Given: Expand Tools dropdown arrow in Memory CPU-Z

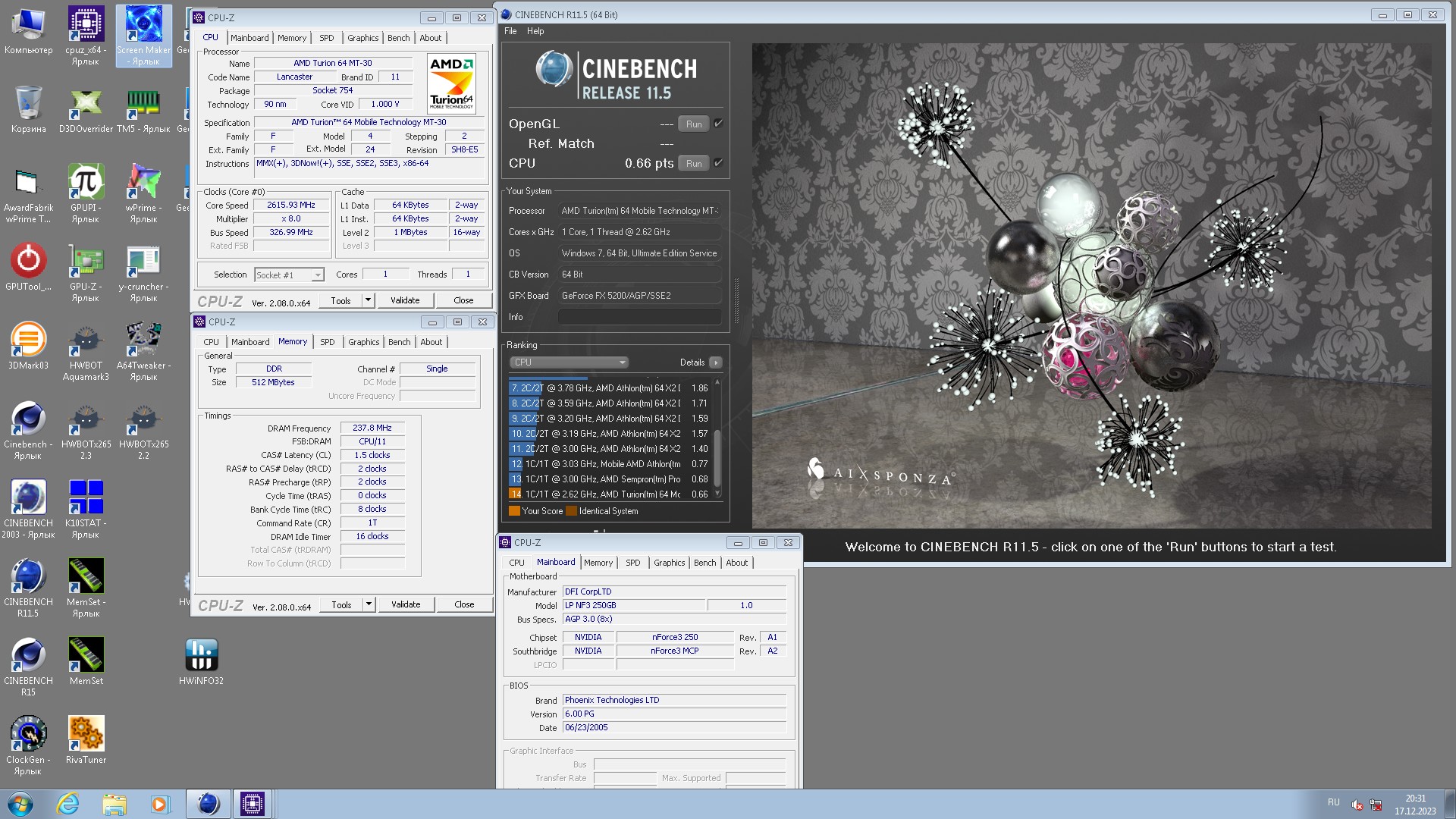Looking at the screenshot, I should [x=369, y=604].
